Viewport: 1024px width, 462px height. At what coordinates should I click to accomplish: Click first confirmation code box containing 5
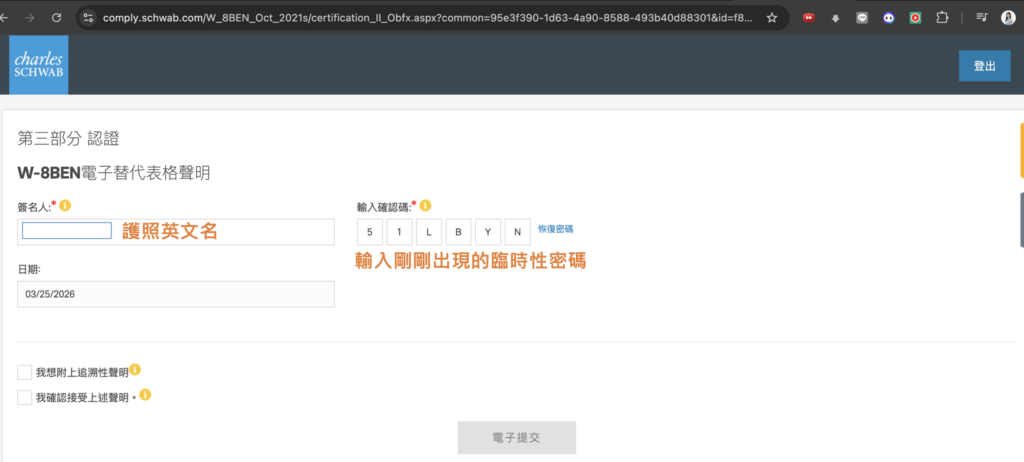click(x=369, y=231)
